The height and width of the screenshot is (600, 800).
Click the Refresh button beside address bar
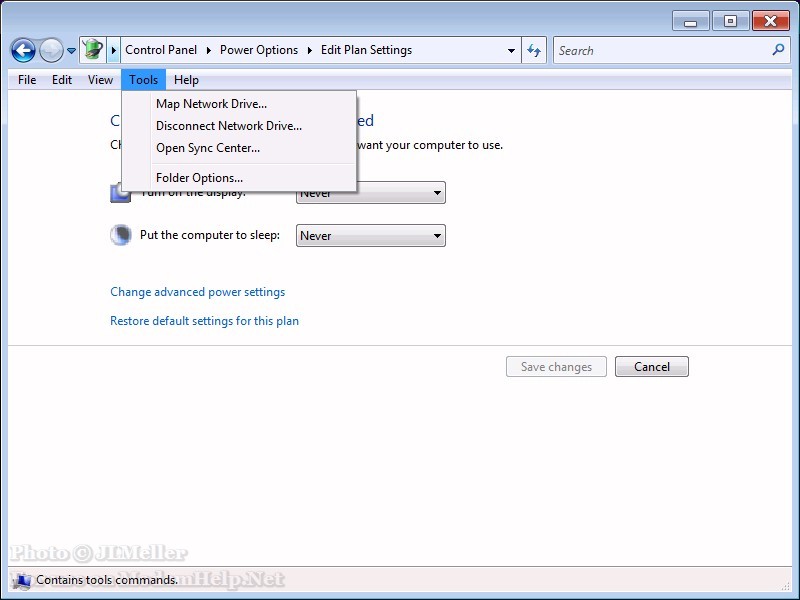click(535, 50)
